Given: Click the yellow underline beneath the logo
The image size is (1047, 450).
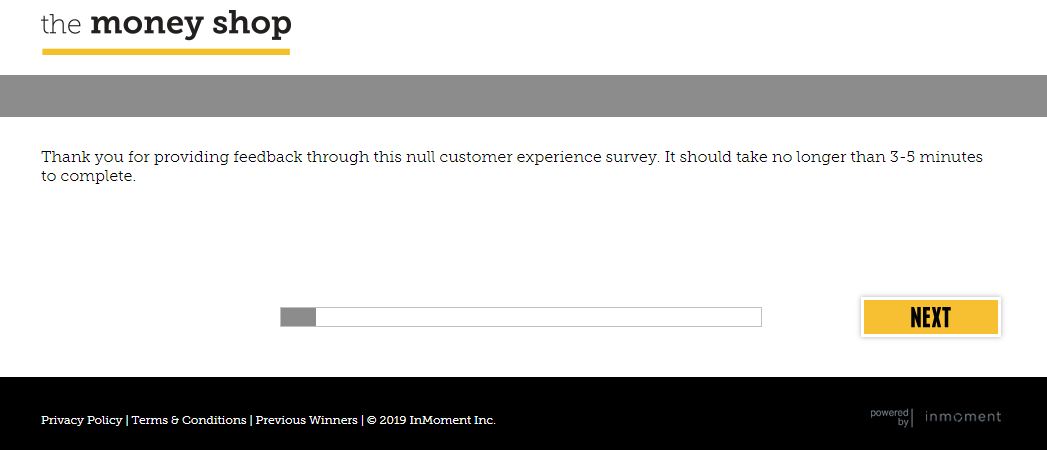Looking at the screenshot, I should (166, 51).
